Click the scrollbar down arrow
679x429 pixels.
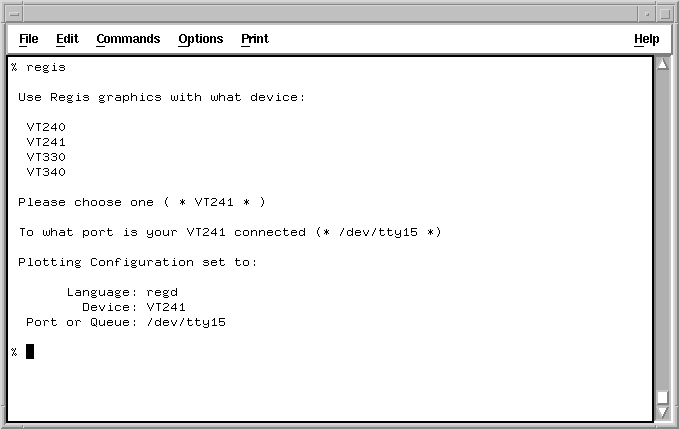662,413
